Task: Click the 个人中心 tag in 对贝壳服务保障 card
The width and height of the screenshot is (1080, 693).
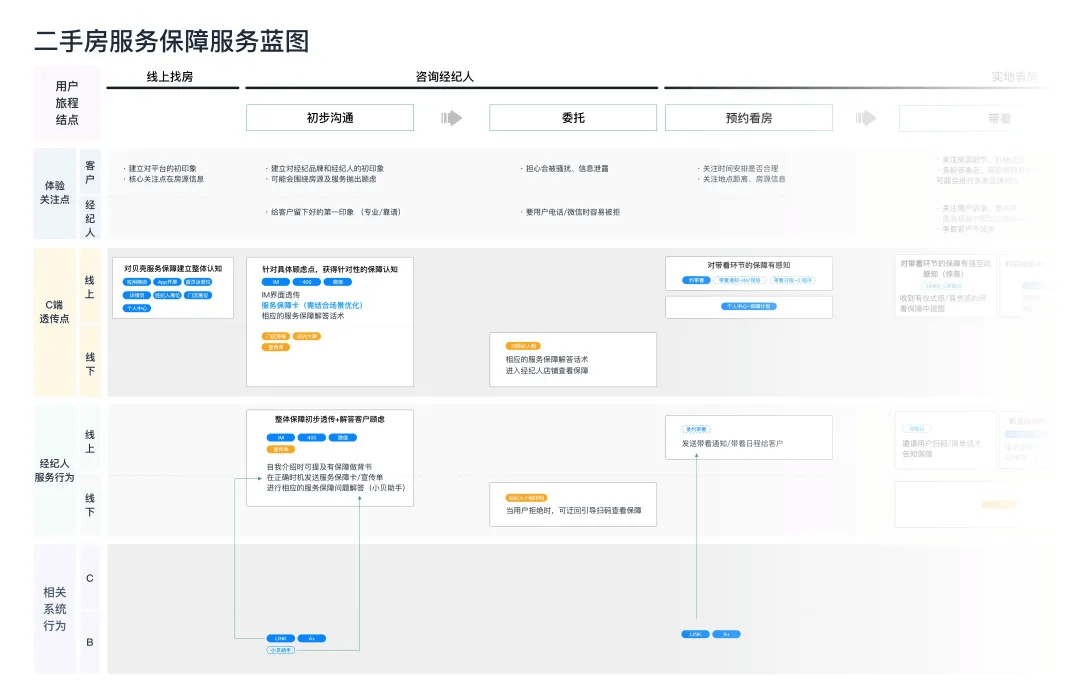Action: 136,308
